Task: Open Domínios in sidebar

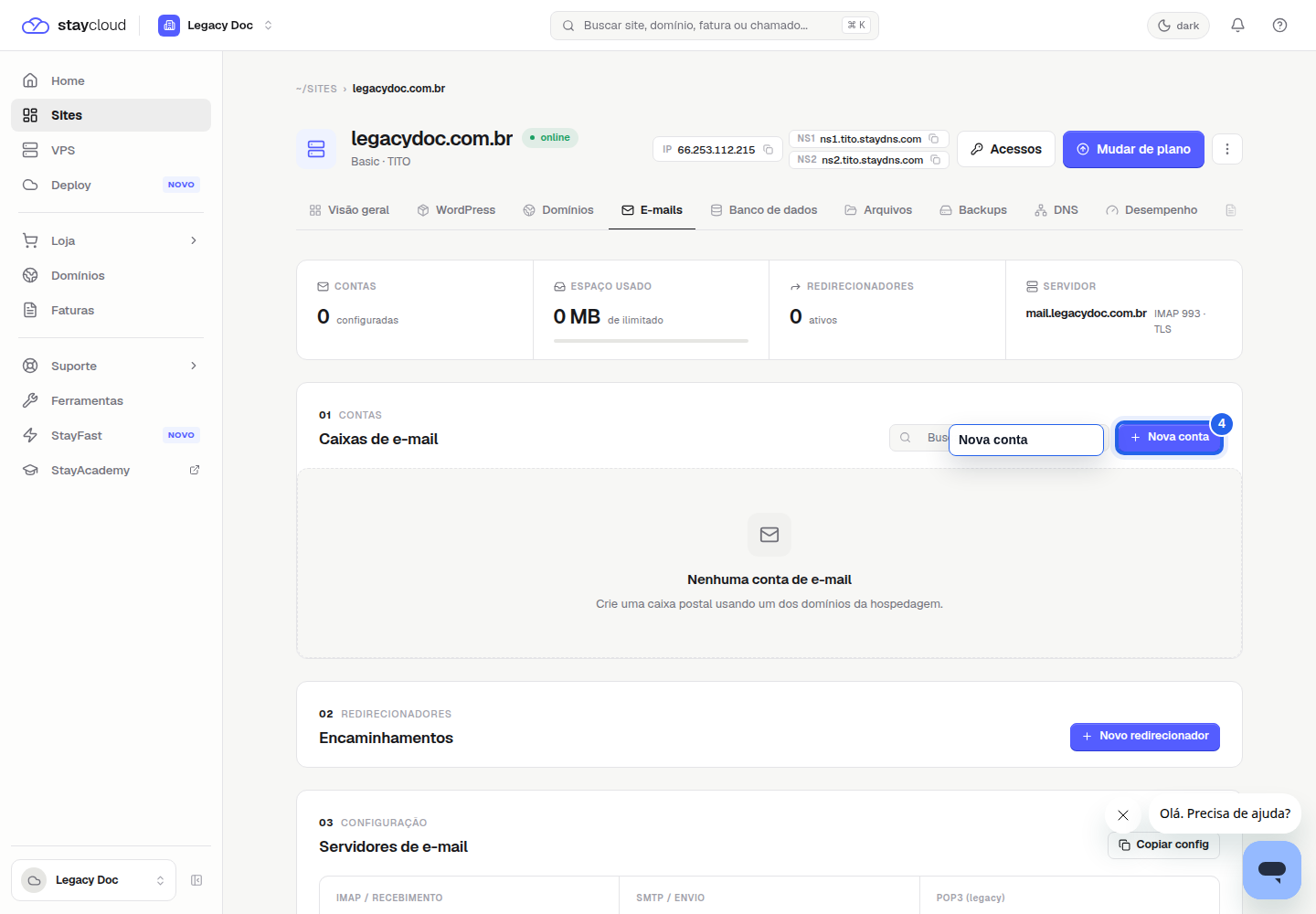Action: tap(111, 275)
